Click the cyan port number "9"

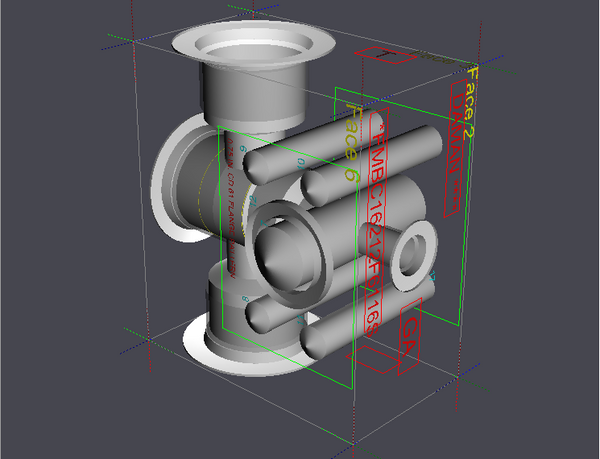coord(244,148)
